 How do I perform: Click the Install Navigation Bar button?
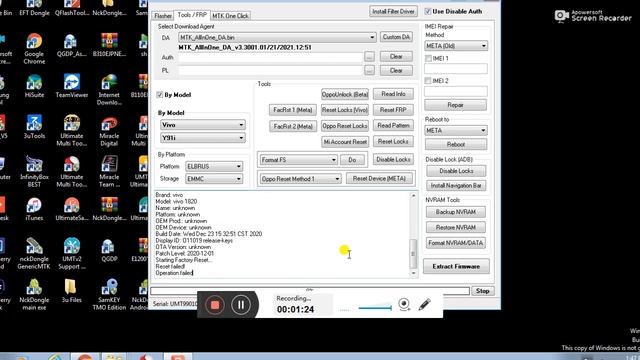456,185
